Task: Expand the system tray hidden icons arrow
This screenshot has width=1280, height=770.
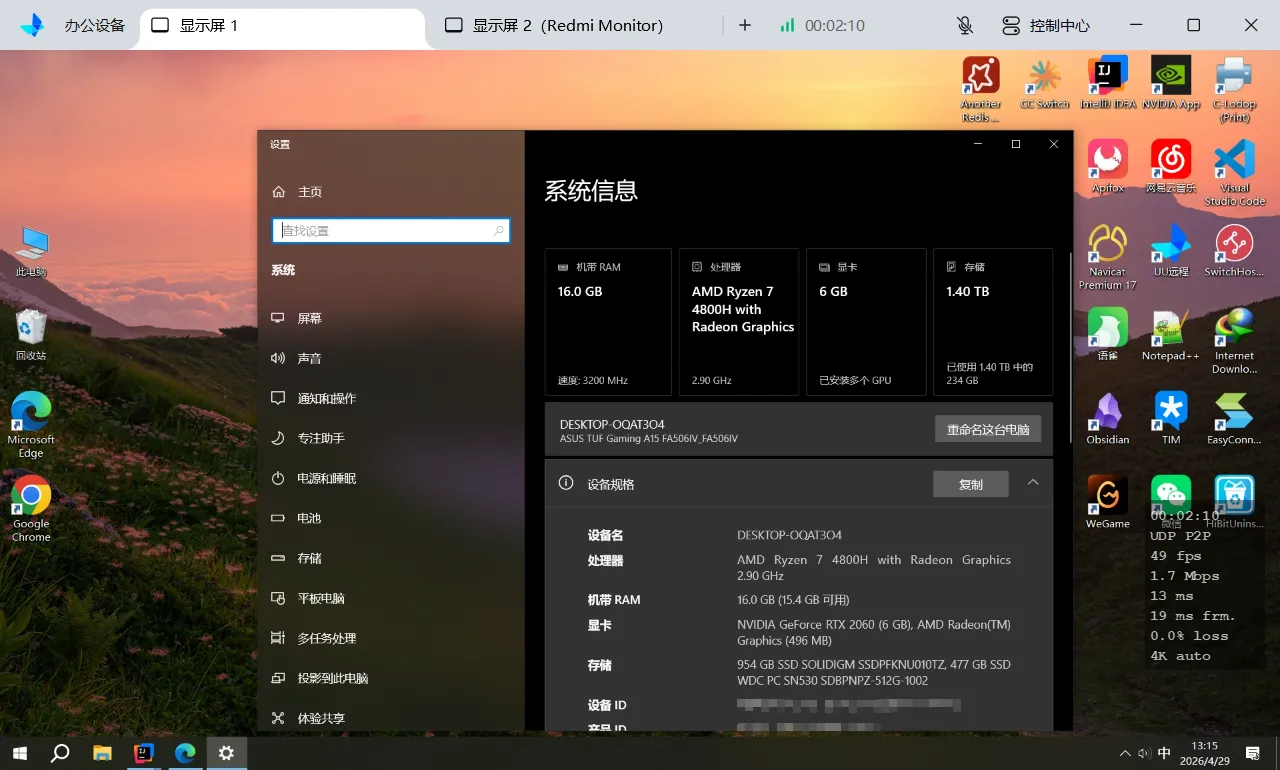Action: tap(1125, 753)
